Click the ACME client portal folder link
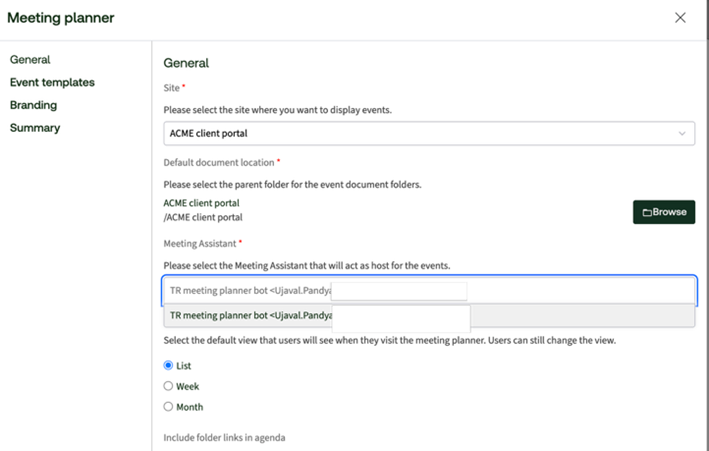 tap(201, 203)
